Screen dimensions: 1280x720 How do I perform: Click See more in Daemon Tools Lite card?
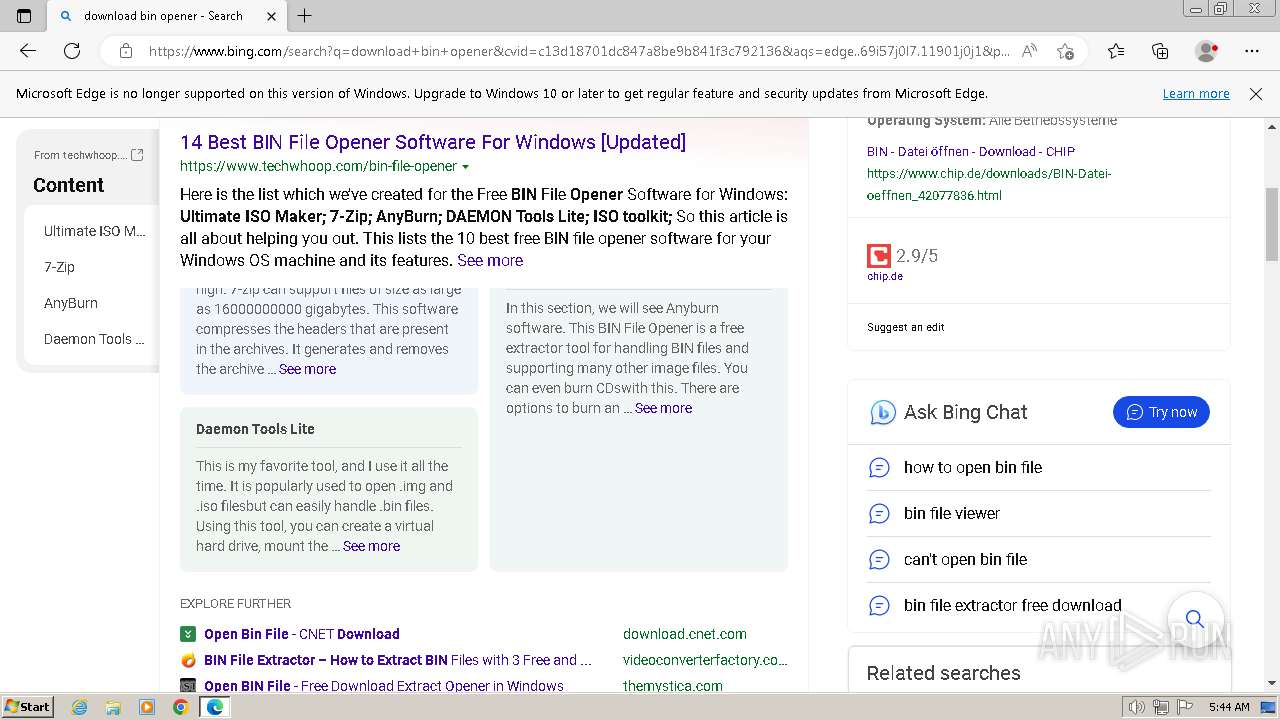point(371,546)
